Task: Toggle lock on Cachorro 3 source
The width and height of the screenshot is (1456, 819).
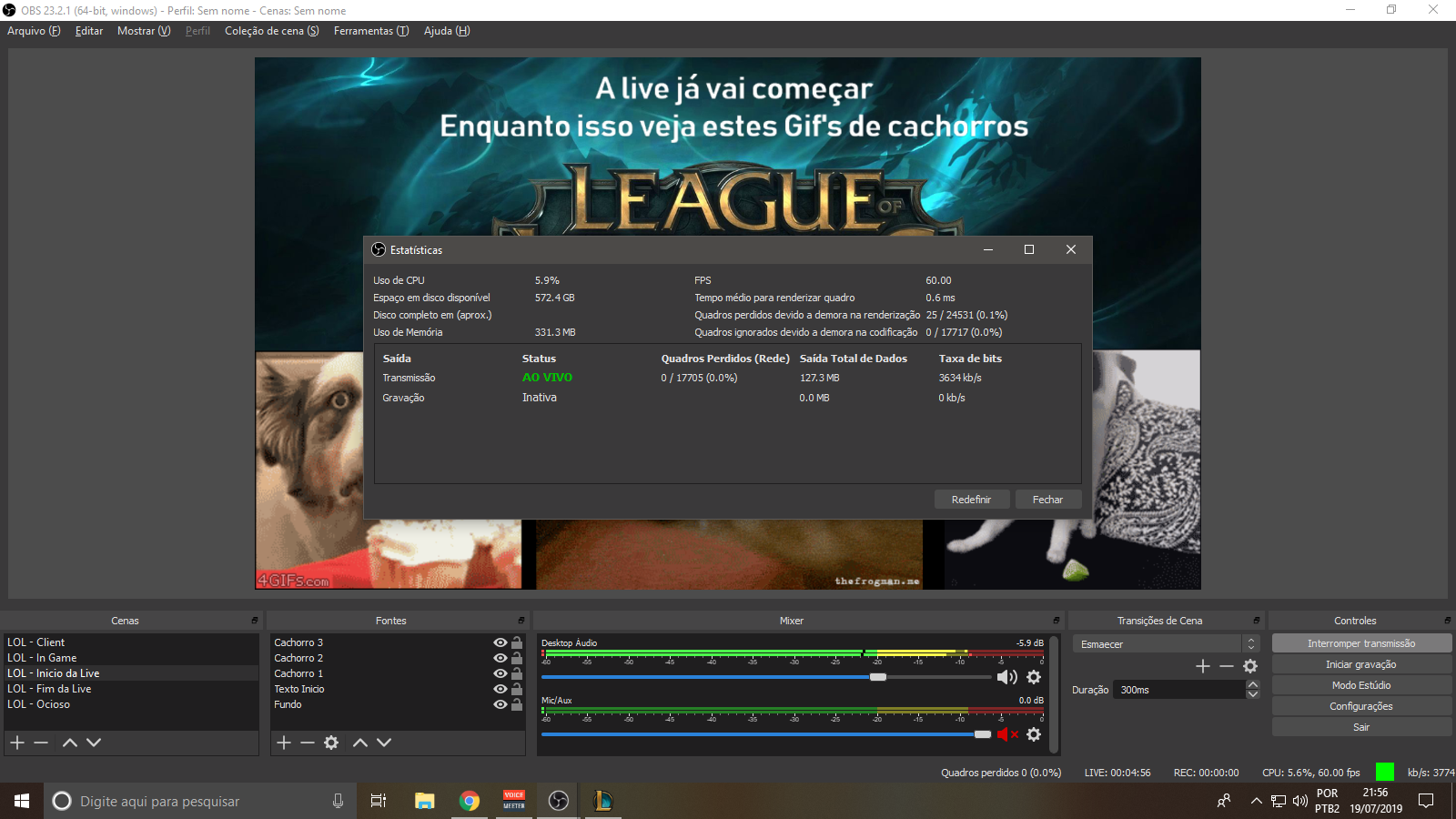Action: click(517, 642)
